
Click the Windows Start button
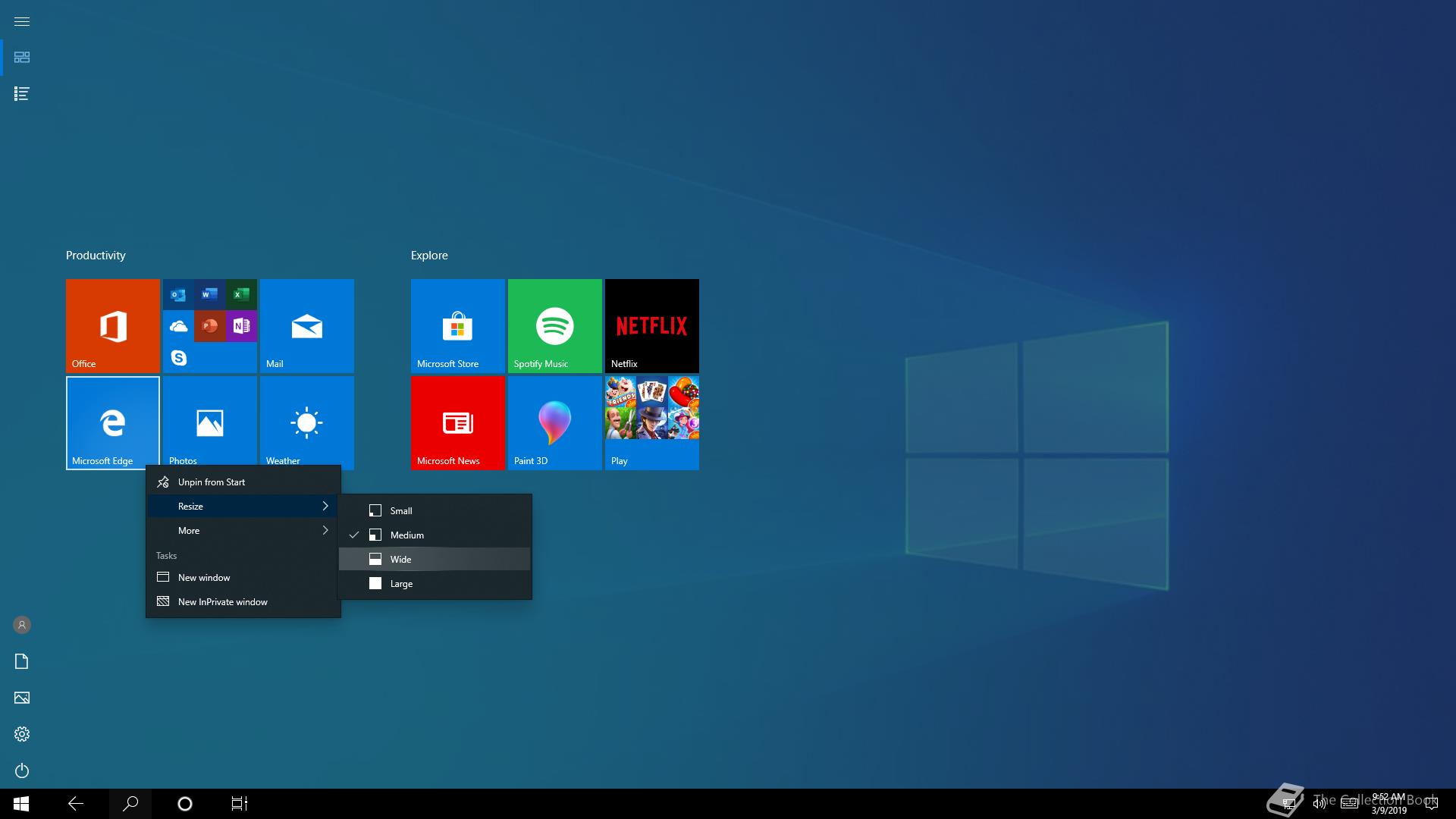(x=21, y=804)
